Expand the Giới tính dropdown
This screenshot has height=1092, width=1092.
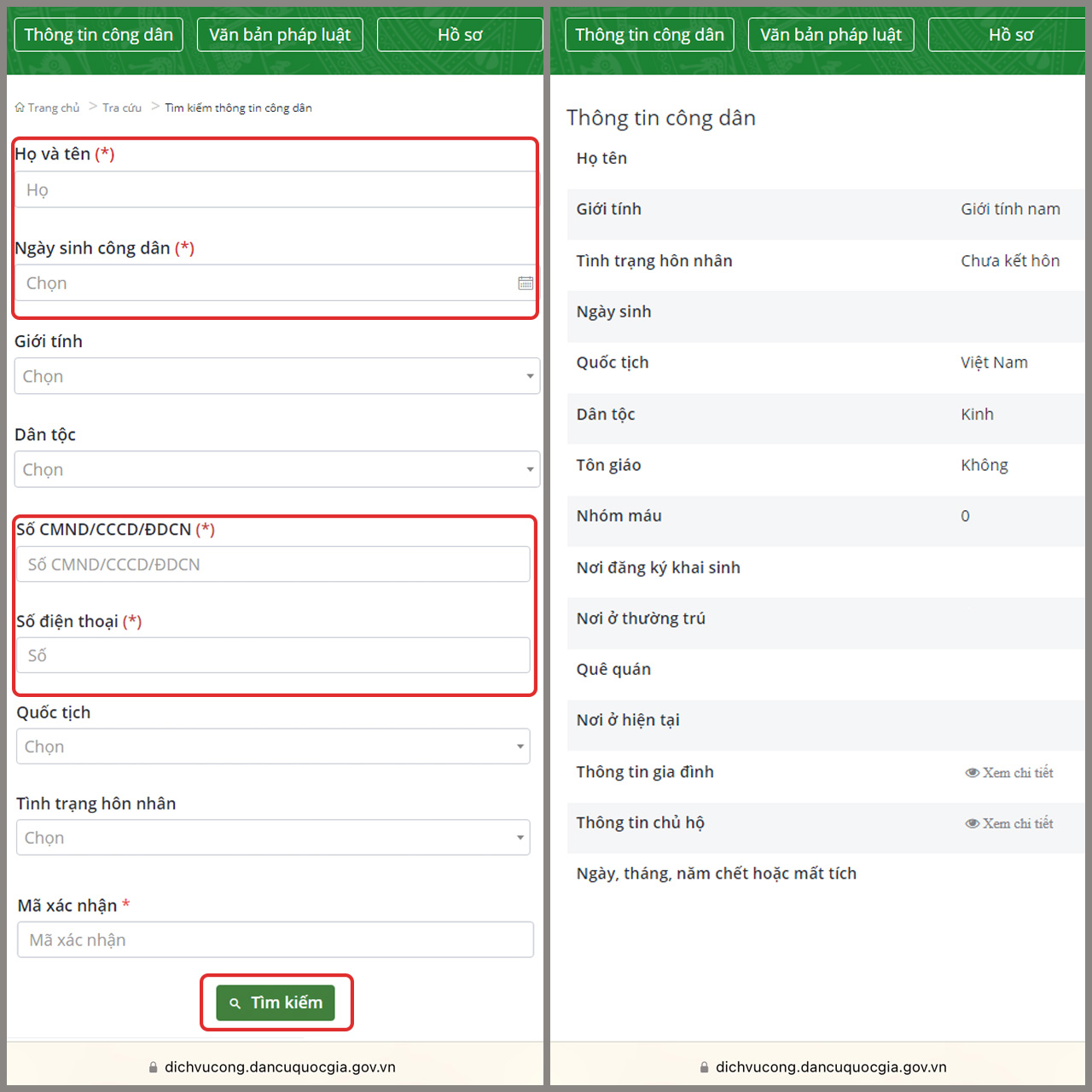(277, 376)
